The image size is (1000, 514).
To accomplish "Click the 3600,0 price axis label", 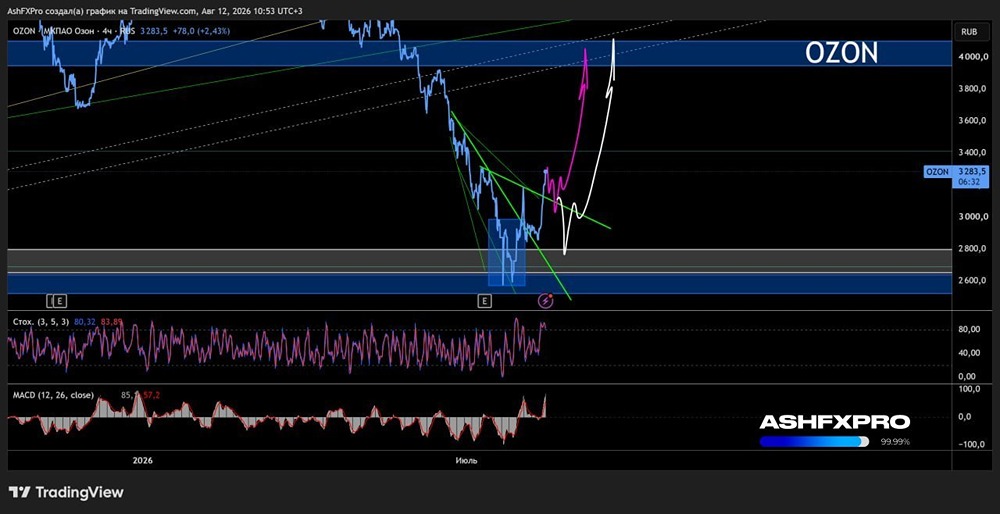I will [973, 121].
